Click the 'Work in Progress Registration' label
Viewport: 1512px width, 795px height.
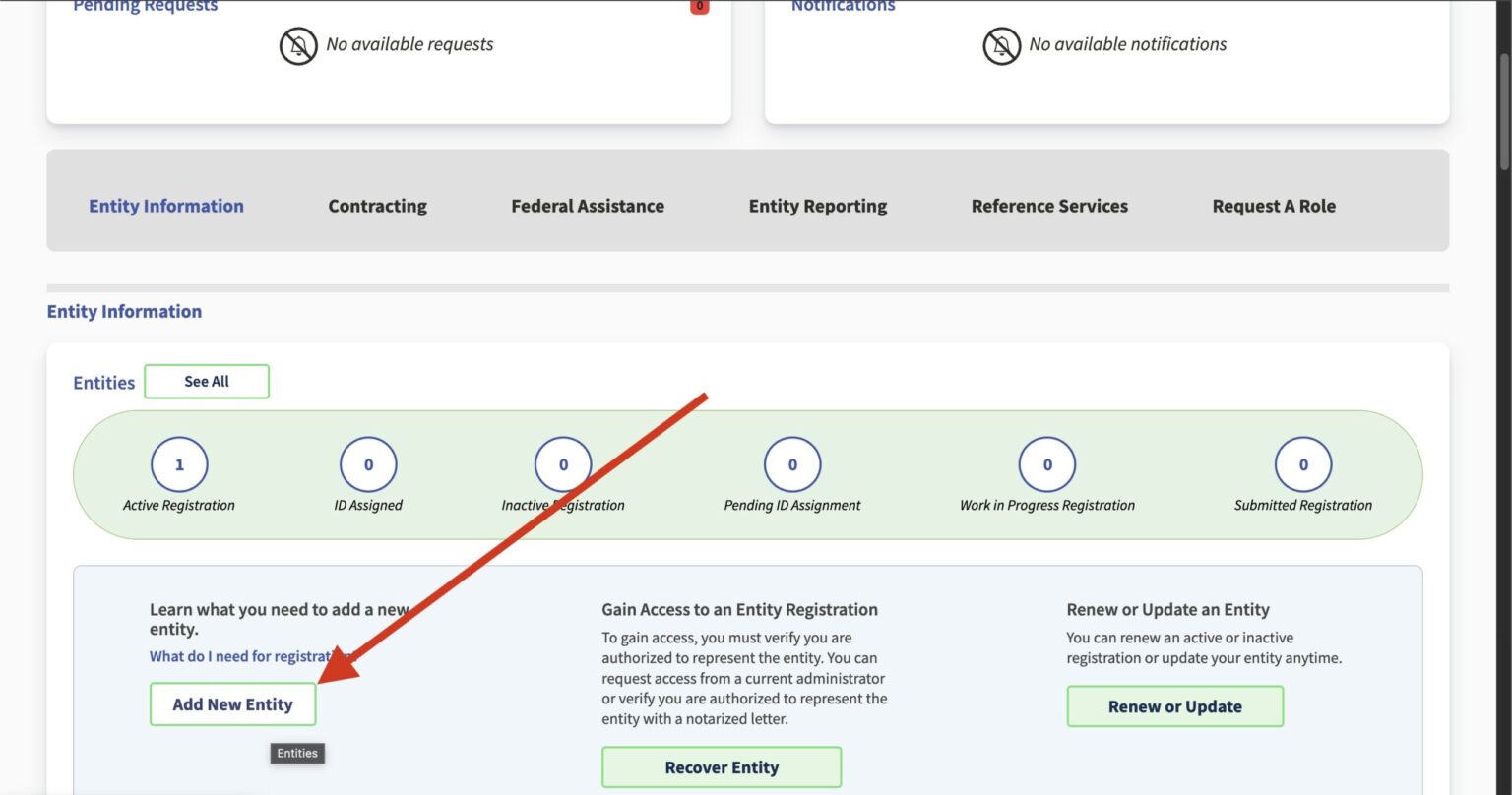(x=1047, y=505)
